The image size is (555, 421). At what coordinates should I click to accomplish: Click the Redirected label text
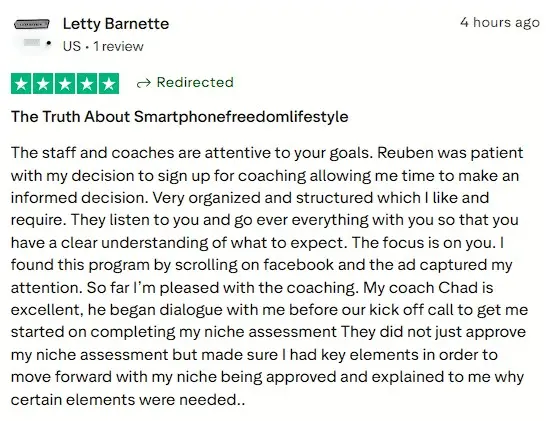point(195,83)
